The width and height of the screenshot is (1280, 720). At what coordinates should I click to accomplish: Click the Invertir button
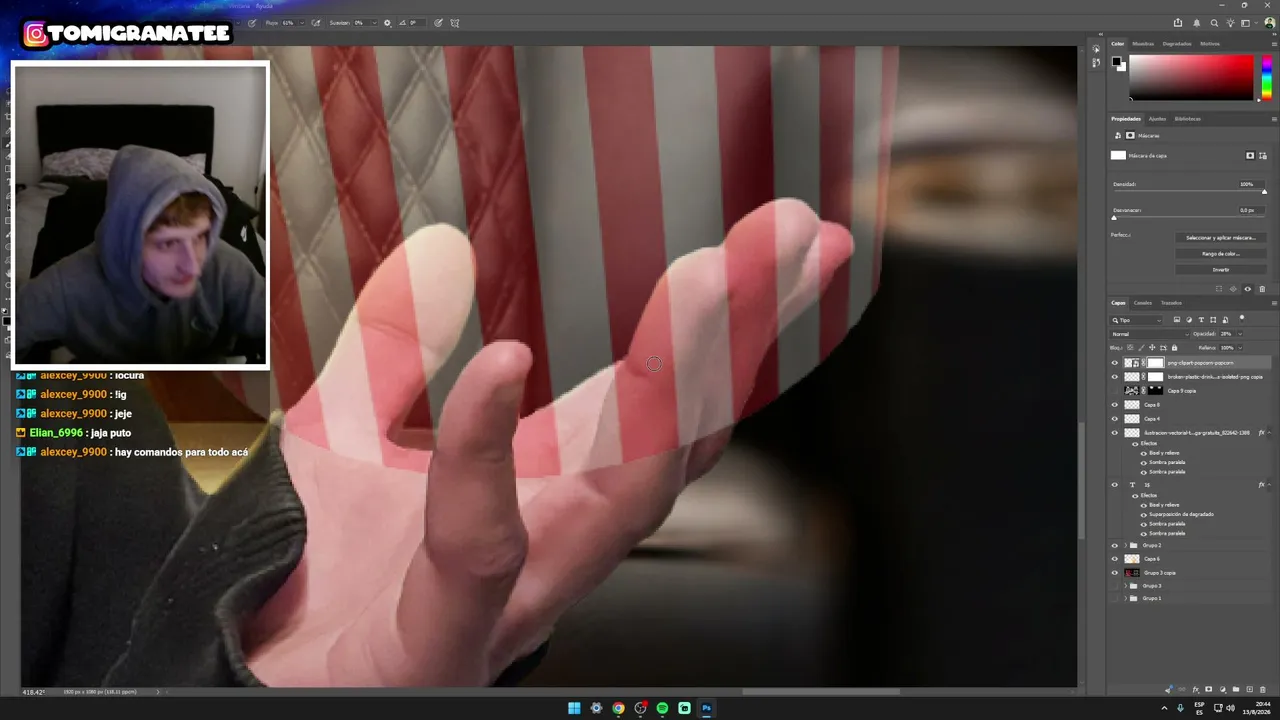click(x=1220, y=270)
